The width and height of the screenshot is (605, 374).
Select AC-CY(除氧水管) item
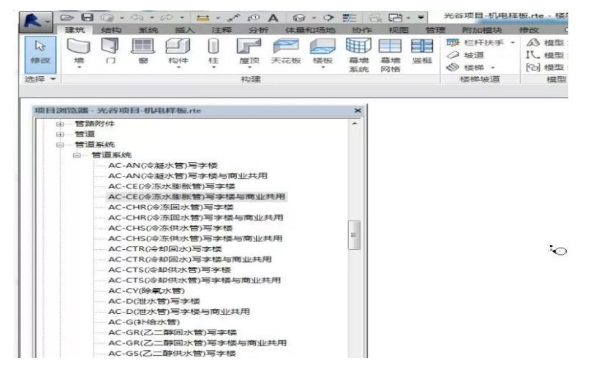[147, 291]
